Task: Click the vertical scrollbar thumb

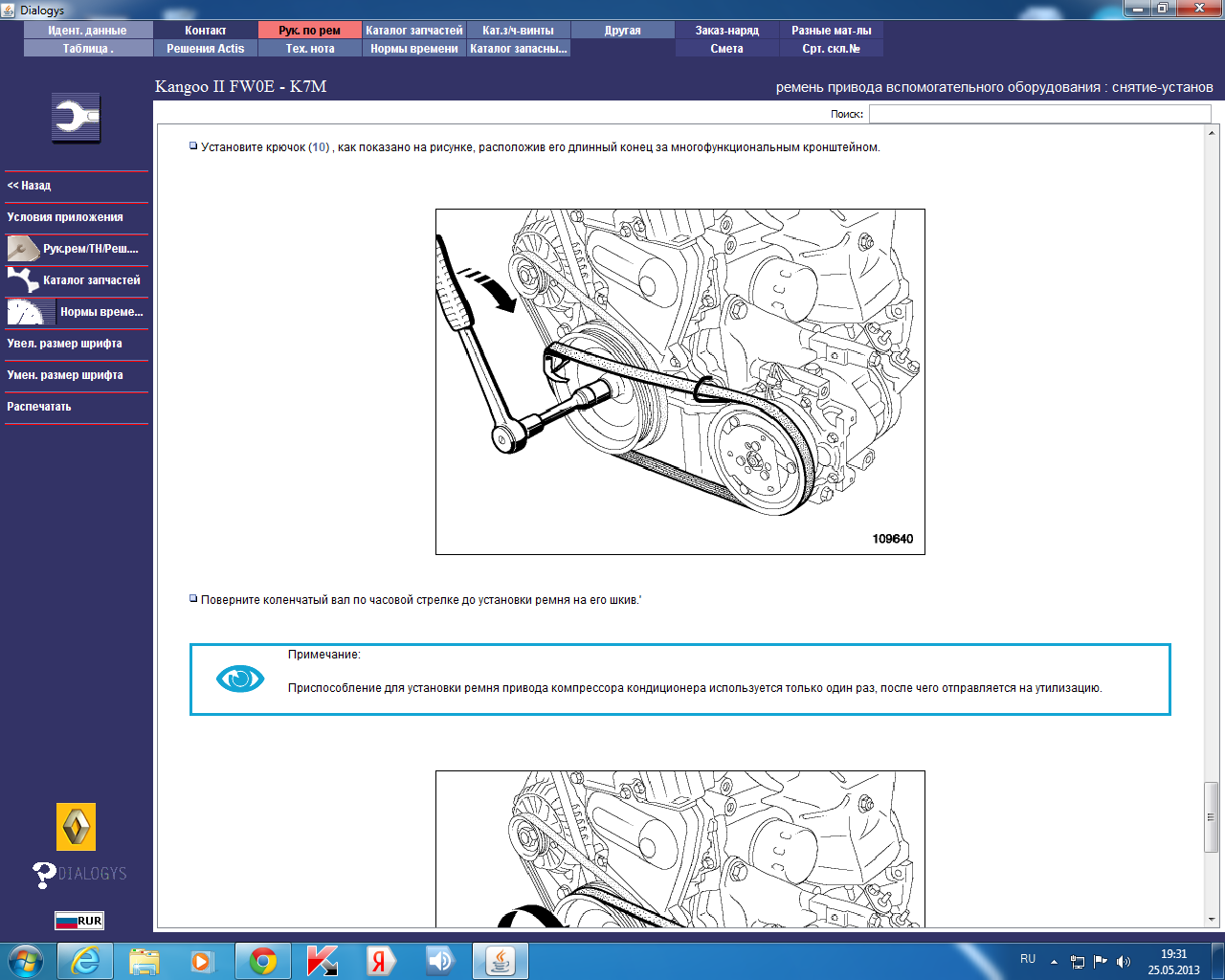Action: point(1211,816)
